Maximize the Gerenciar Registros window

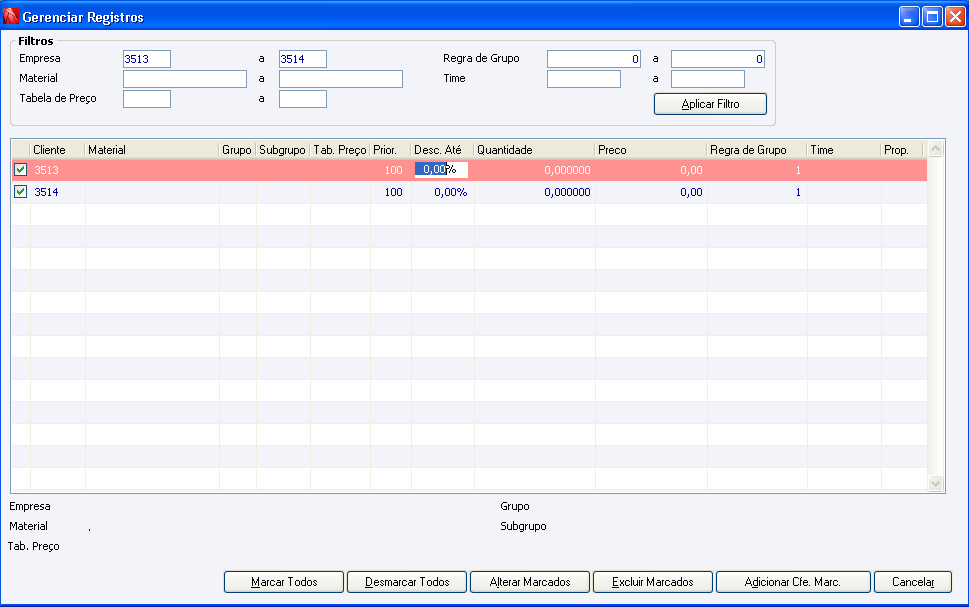932,17
